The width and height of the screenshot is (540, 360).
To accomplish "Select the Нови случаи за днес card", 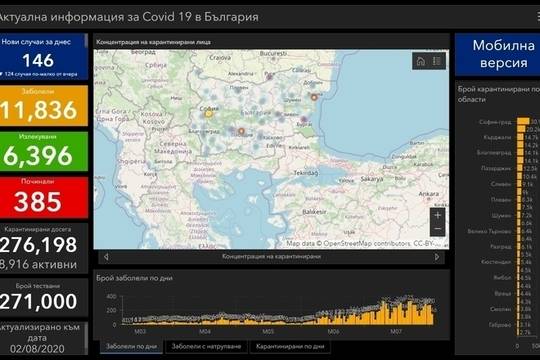I will [43, 56].
